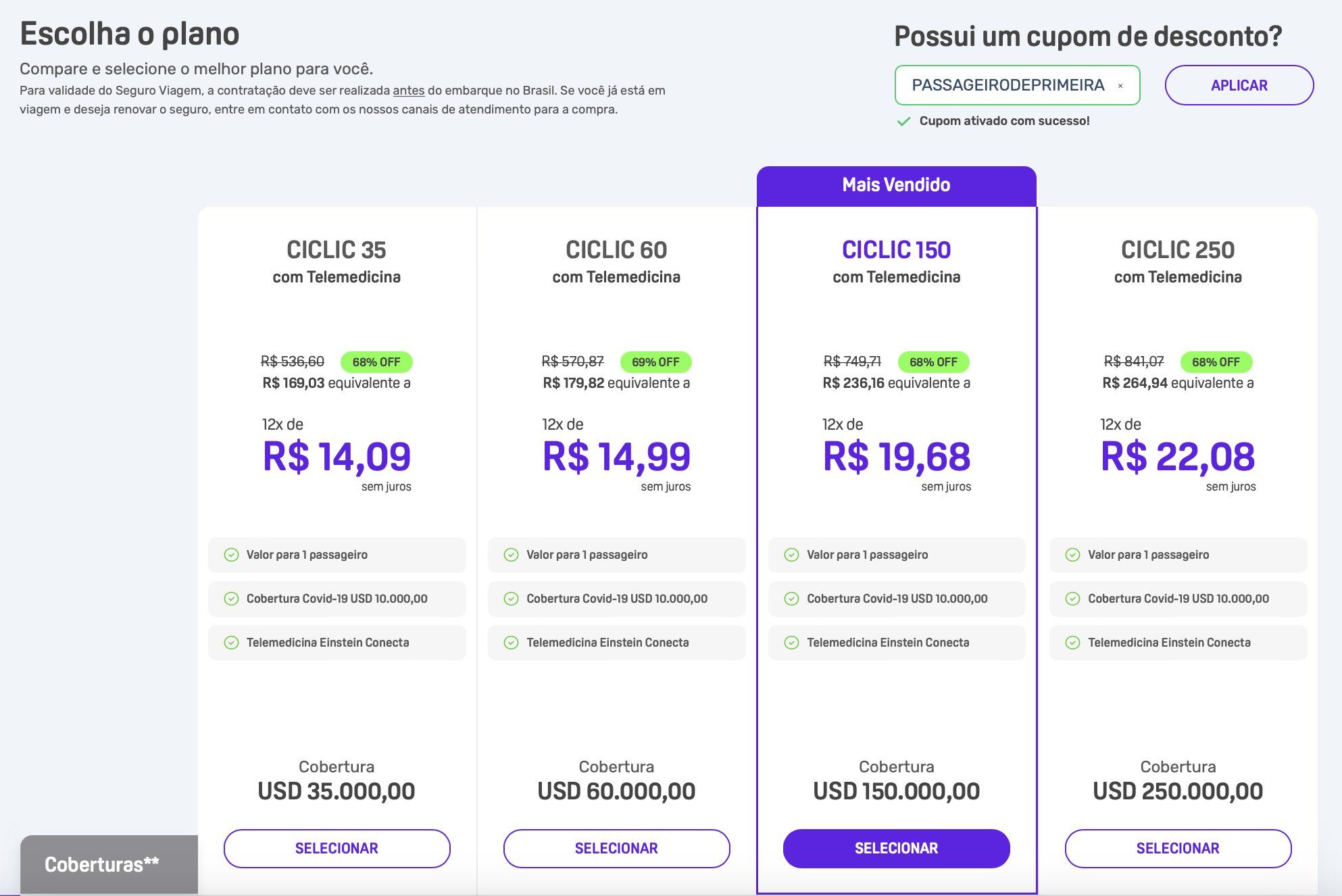The image size is (1342, 896).
Task: Click the green success checkmark beside Cupom ativado
Action: click(x=903, y=122)
